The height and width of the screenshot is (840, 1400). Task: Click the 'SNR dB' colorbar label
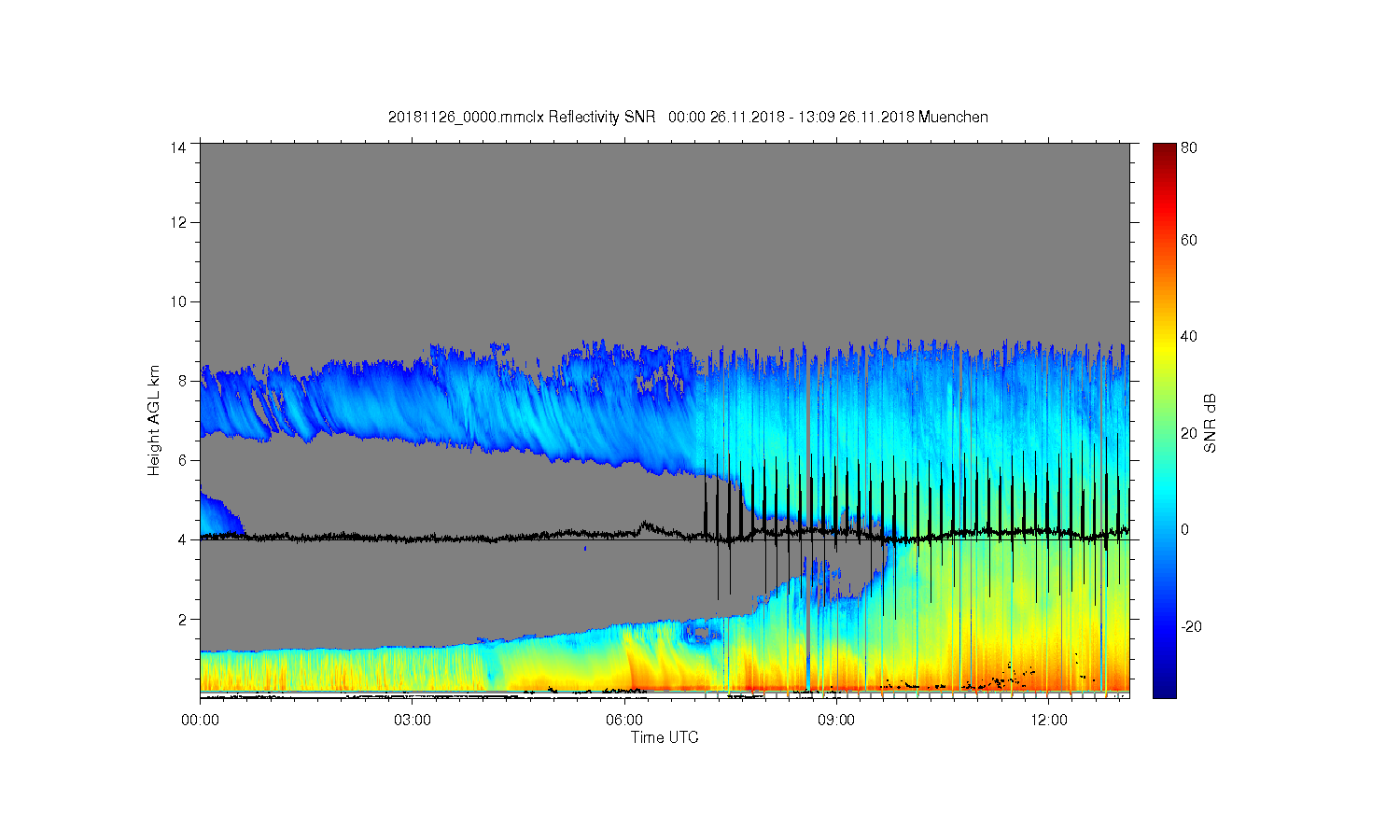pyautogui.click(x=1210, y=423)
